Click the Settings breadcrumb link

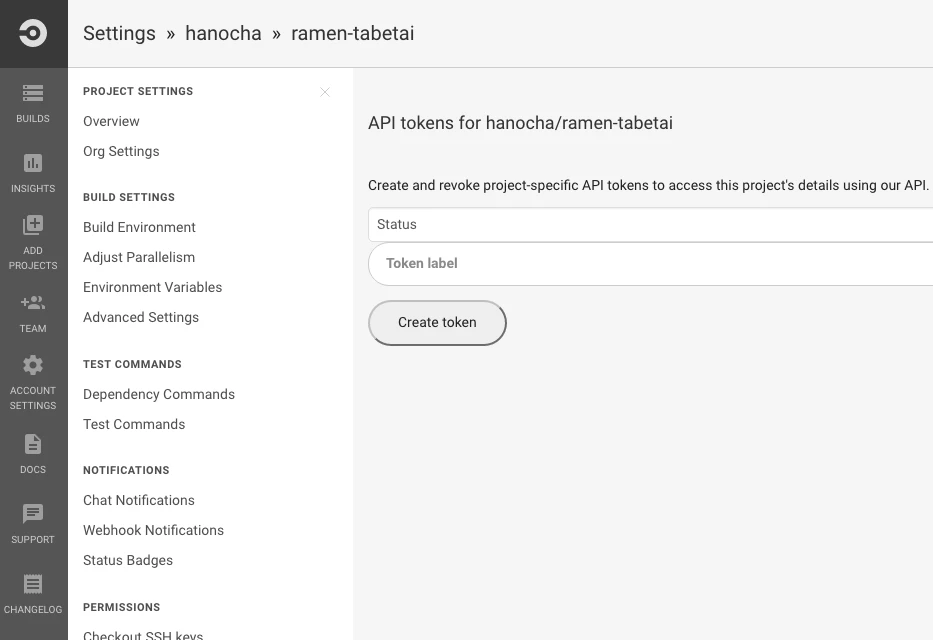click(119, 33)
